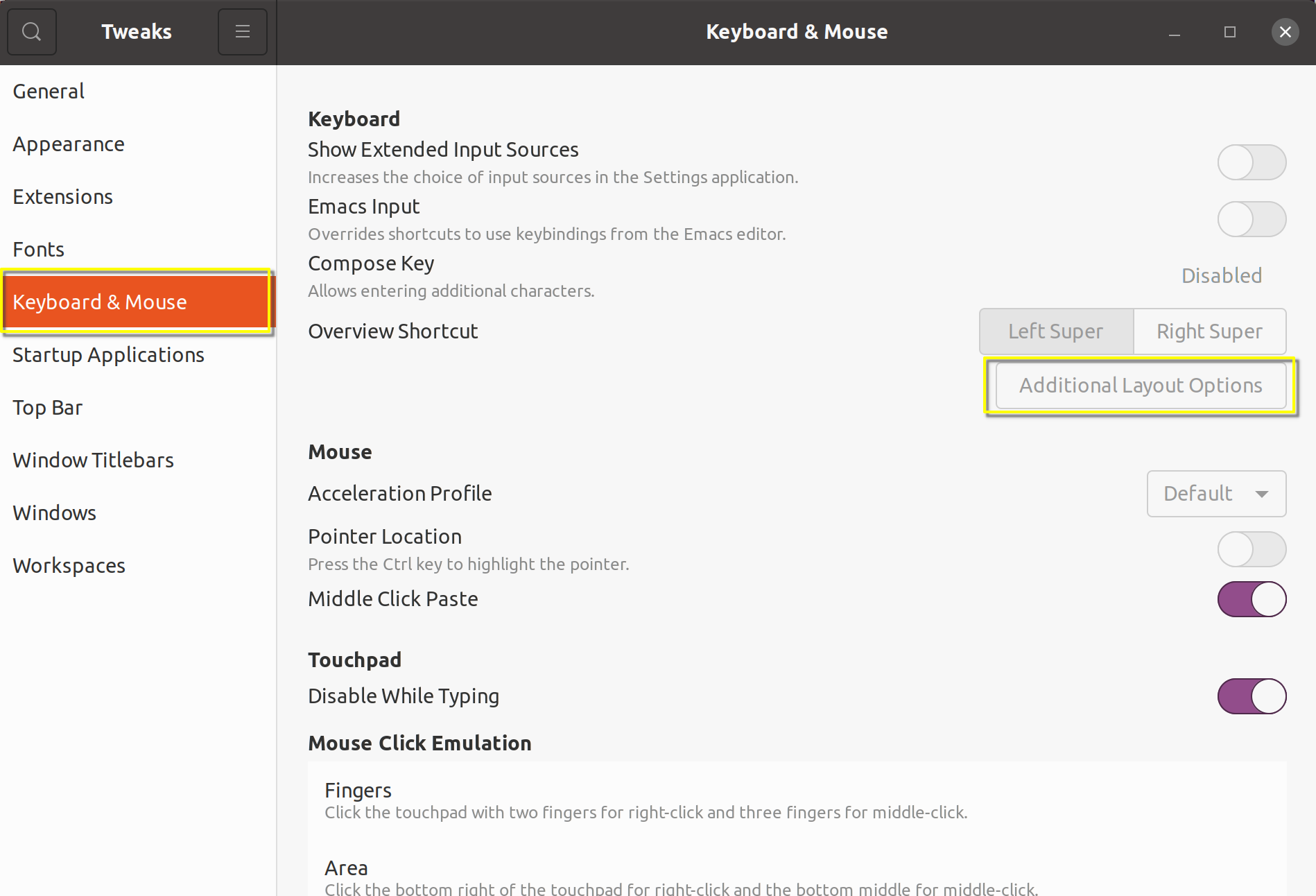Image resolution: width=1316 pixels, height=896 pixels.
Task: Go to the Window Titlebars section
Action: coord(93,460)
